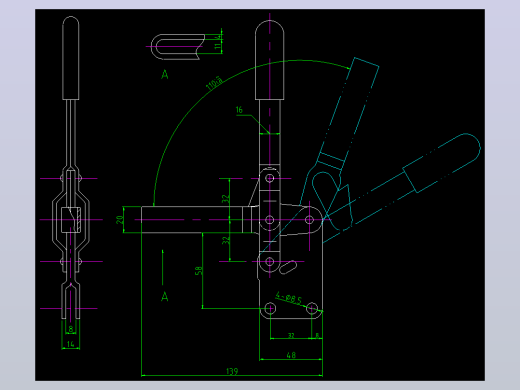
Task: Select the horizontal 32 hole spacing dimension
Action: point(291,335)
